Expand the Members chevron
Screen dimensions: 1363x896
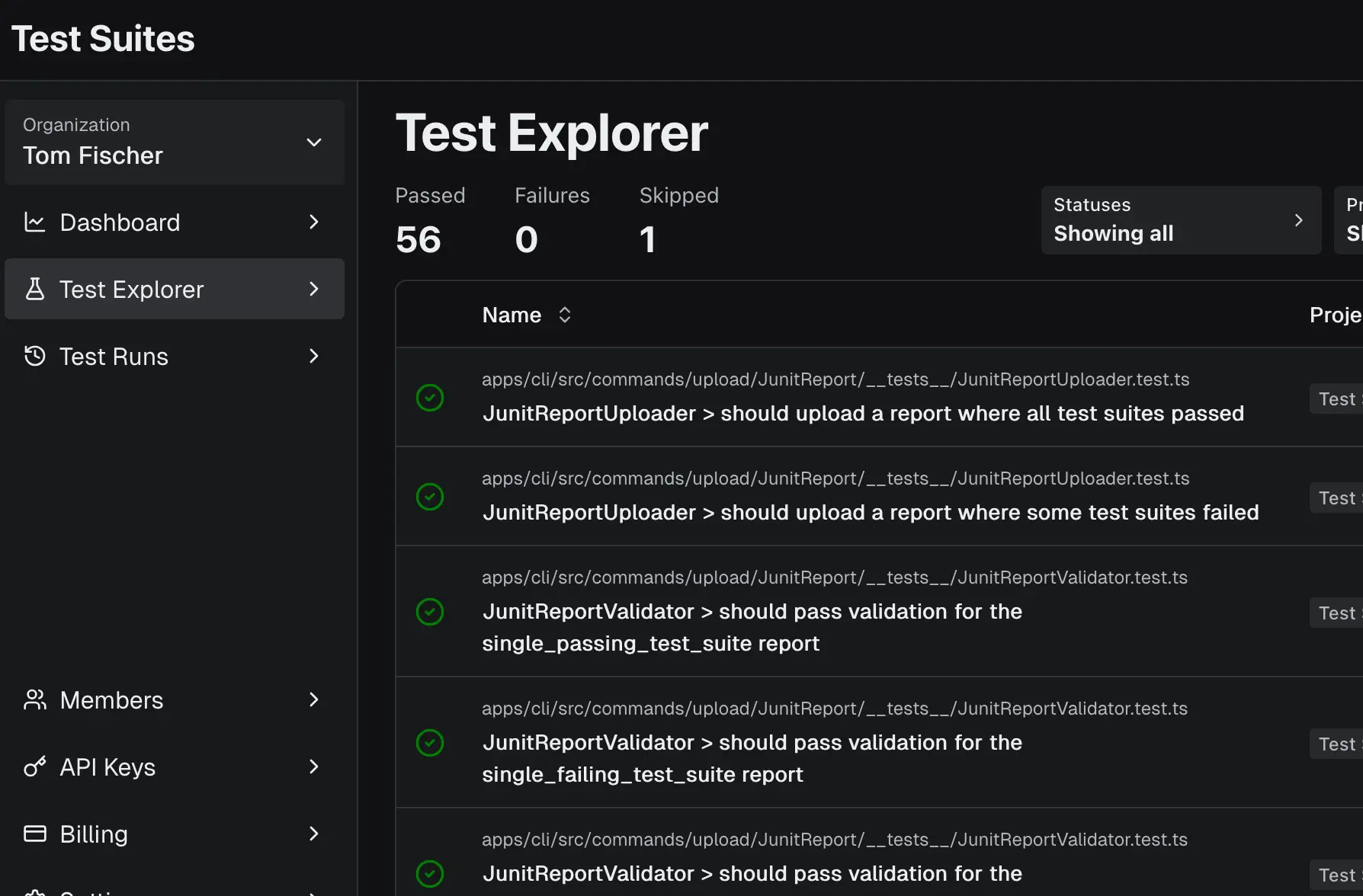click(x=314, y=699)
